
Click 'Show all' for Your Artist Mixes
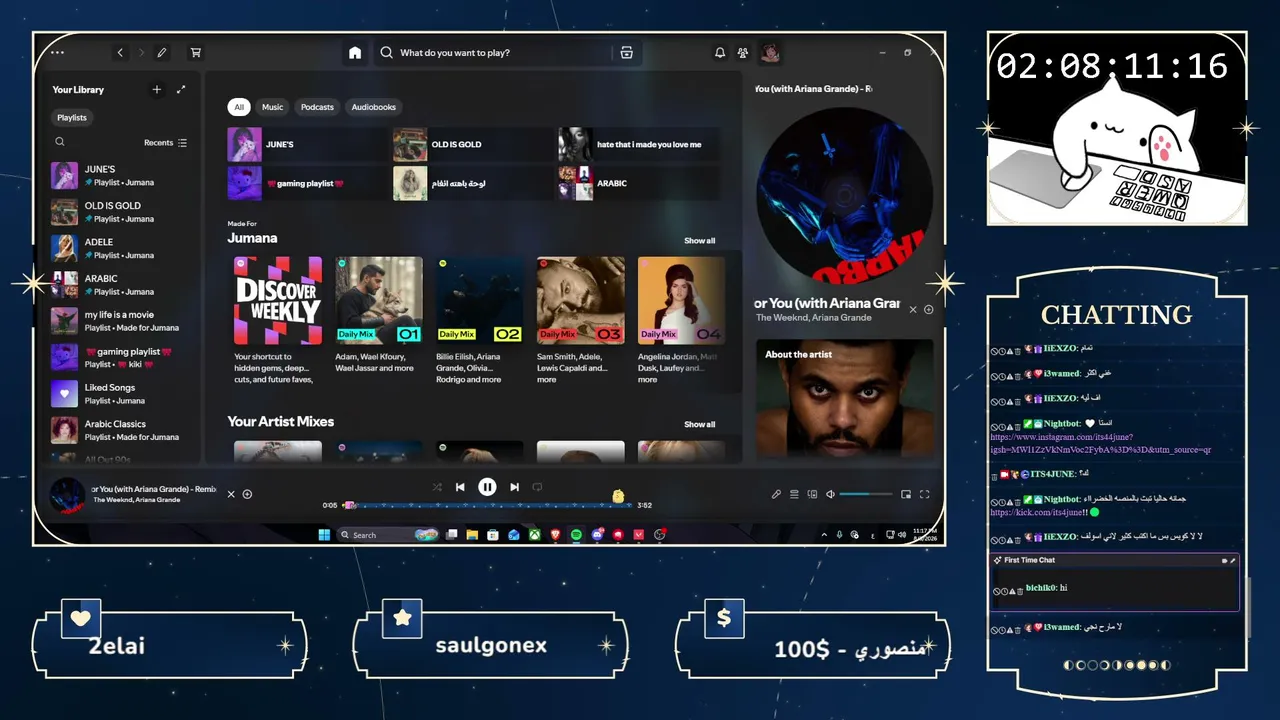pyautogui.click(x=700, y=424)
